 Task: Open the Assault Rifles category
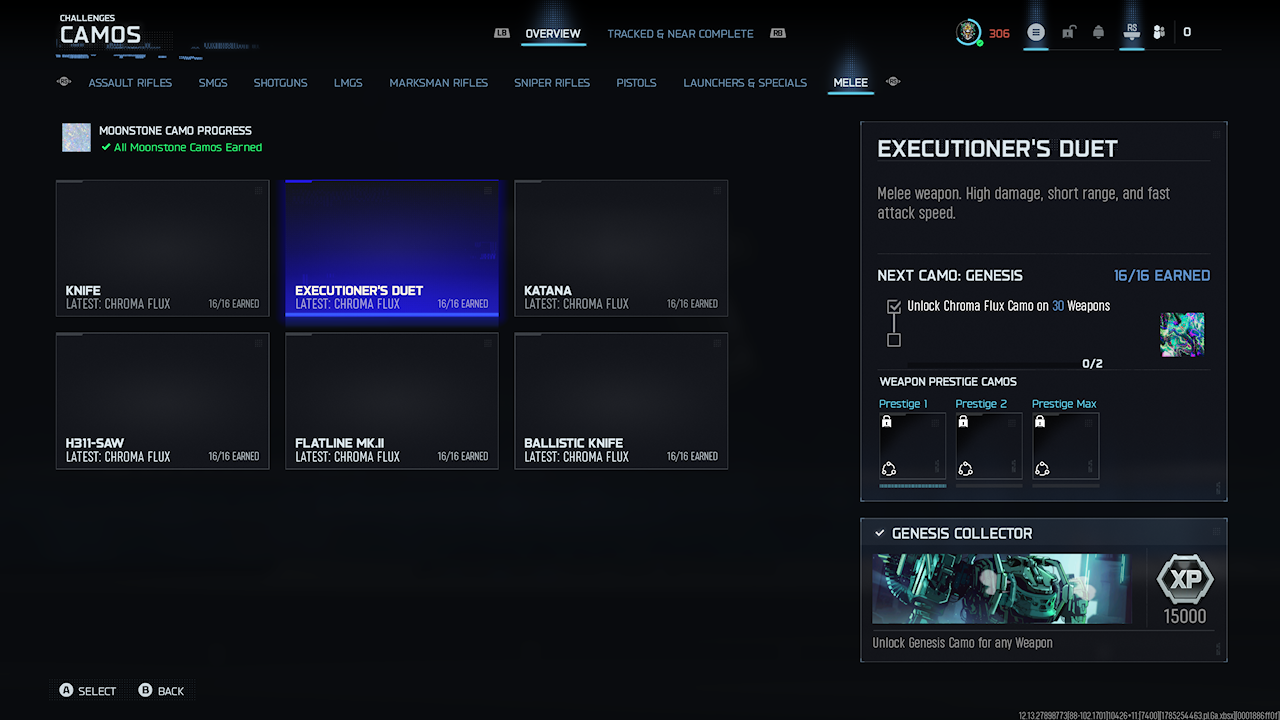point(130,83)
